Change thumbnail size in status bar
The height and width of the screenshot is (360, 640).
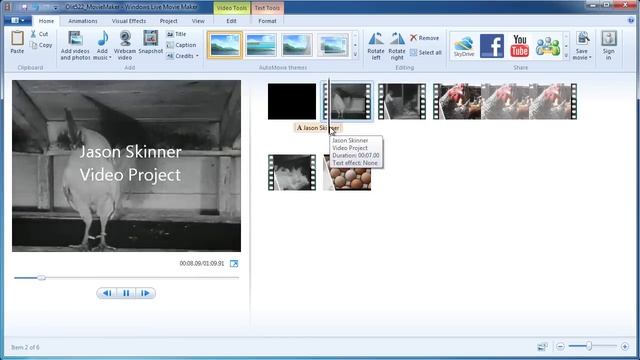tap(542, 347)
